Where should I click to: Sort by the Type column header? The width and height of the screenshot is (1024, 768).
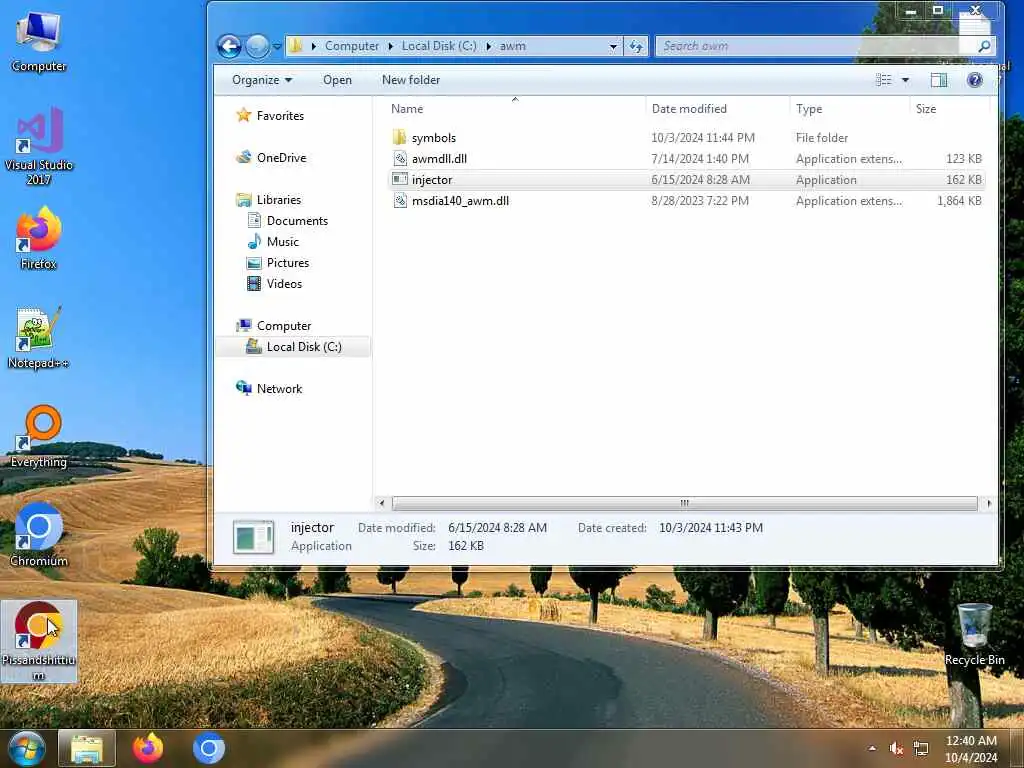[x=808, y=108]
